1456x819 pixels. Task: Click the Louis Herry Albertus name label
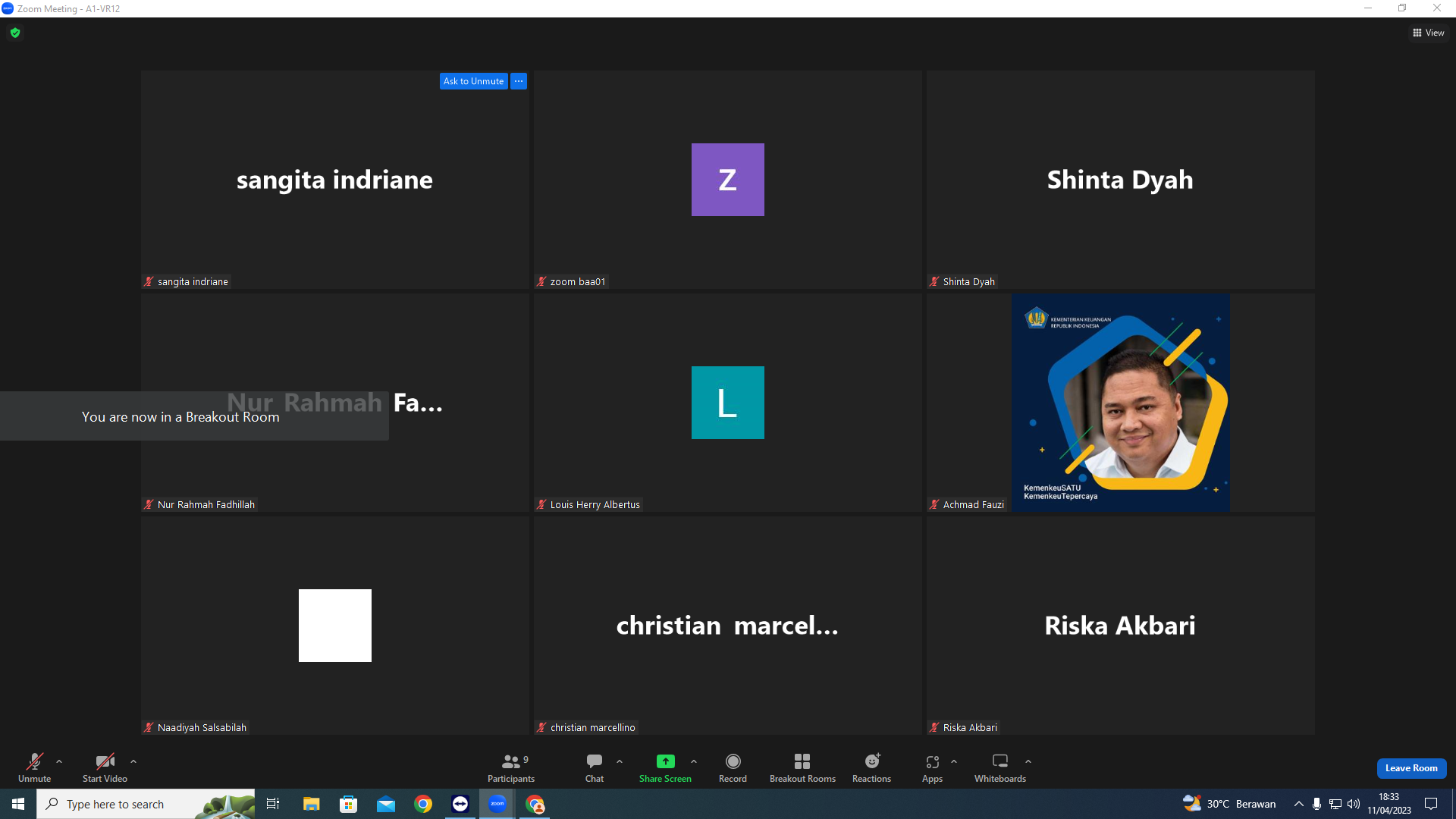point(595,504)
